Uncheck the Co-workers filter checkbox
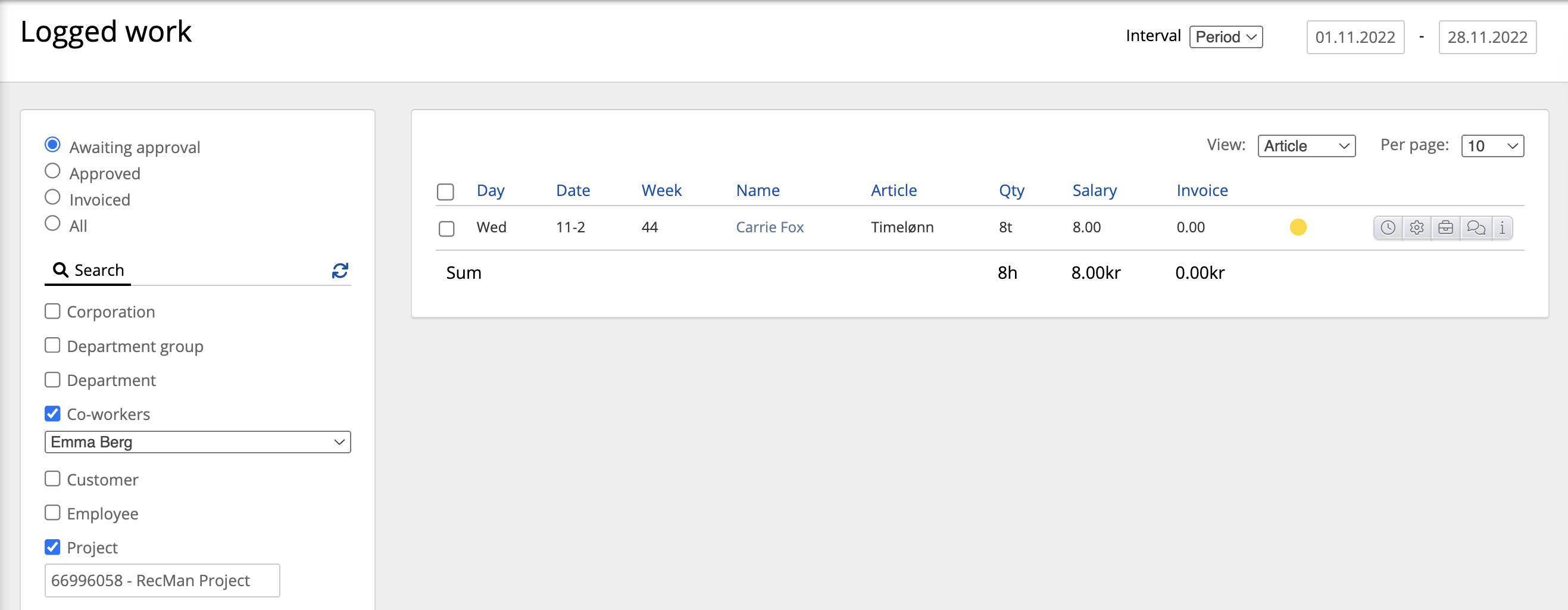Image resolution: width=1568 pixels, height=610 pixels. pos(53,414)
